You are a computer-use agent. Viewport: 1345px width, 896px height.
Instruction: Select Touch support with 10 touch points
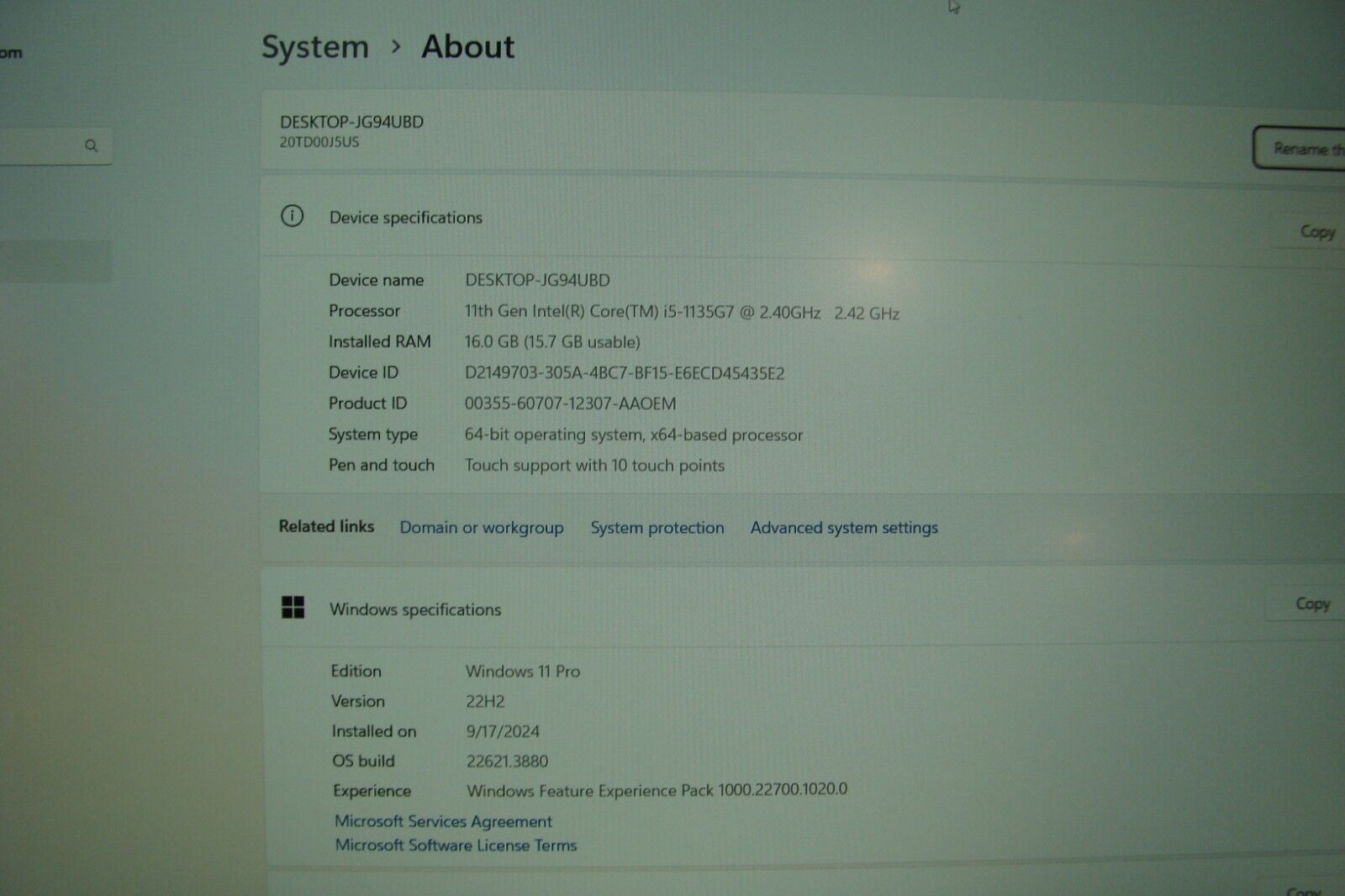(594, 466)
